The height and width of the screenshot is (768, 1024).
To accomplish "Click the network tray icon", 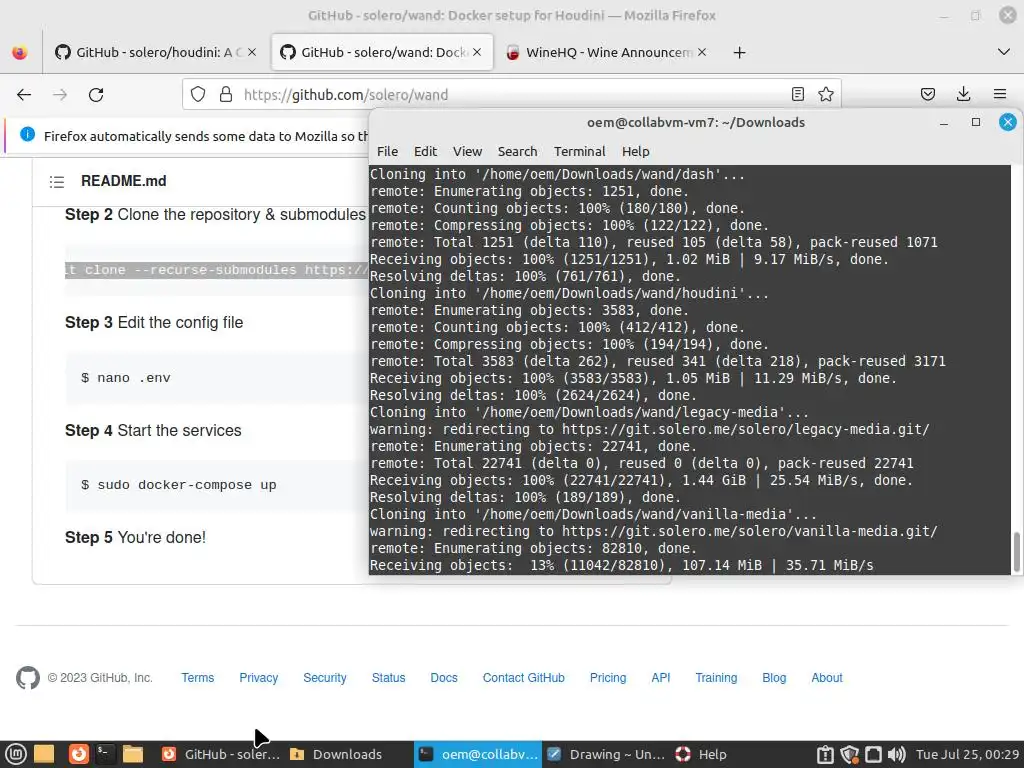I will pyautogui.click(x=873, y=755).
